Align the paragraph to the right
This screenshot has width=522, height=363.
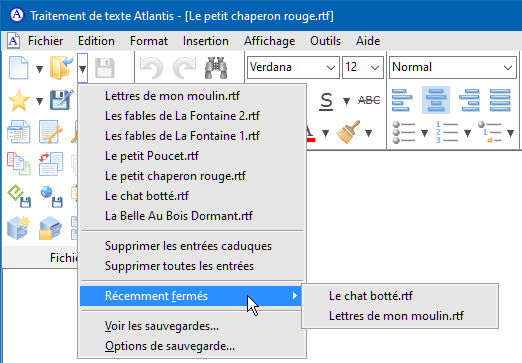pos(469,100)
